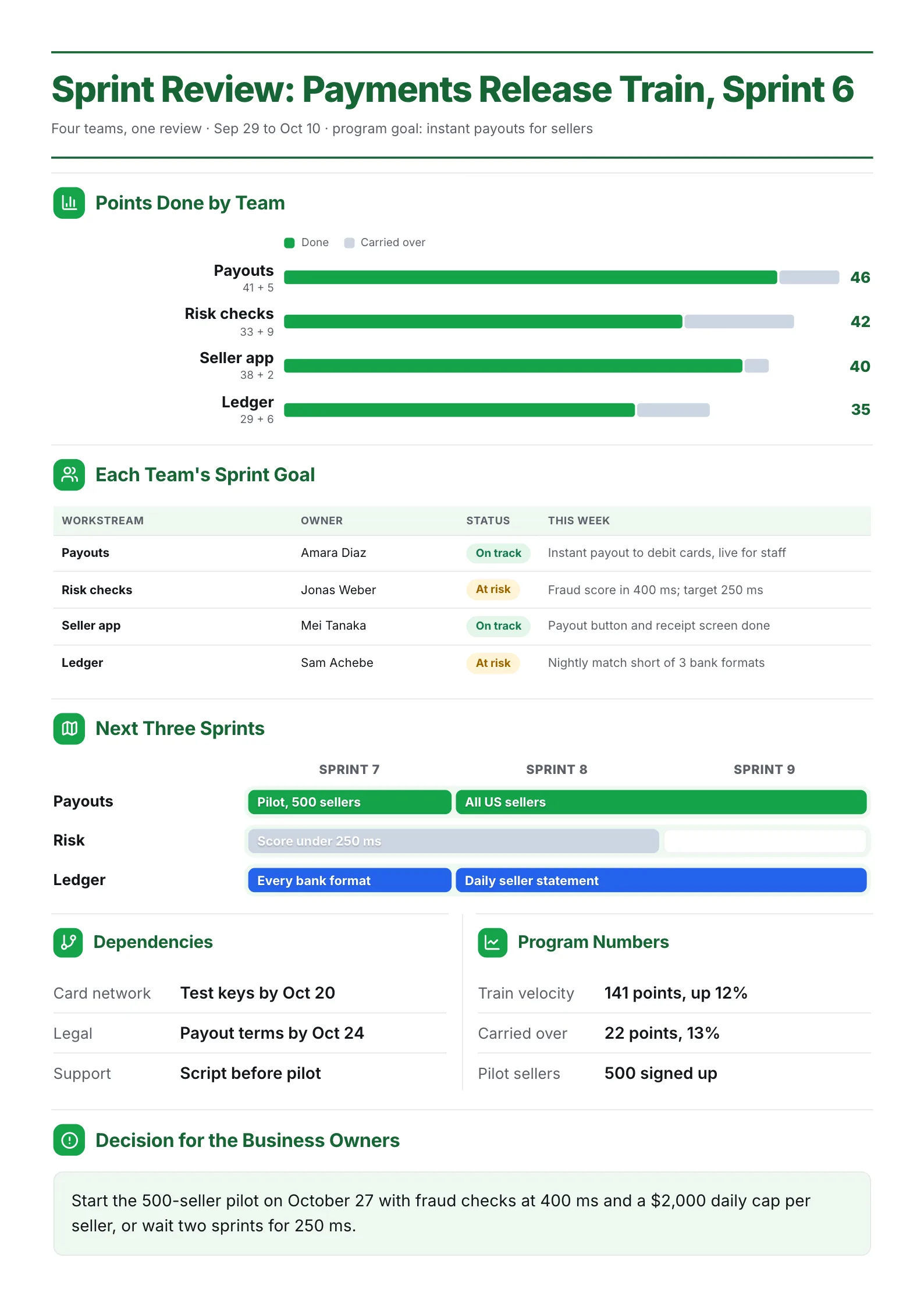Click the alert icon beside Decision for the Business Owners
The width and height of the screenshot is (924, 1307).
[69, 1140]
